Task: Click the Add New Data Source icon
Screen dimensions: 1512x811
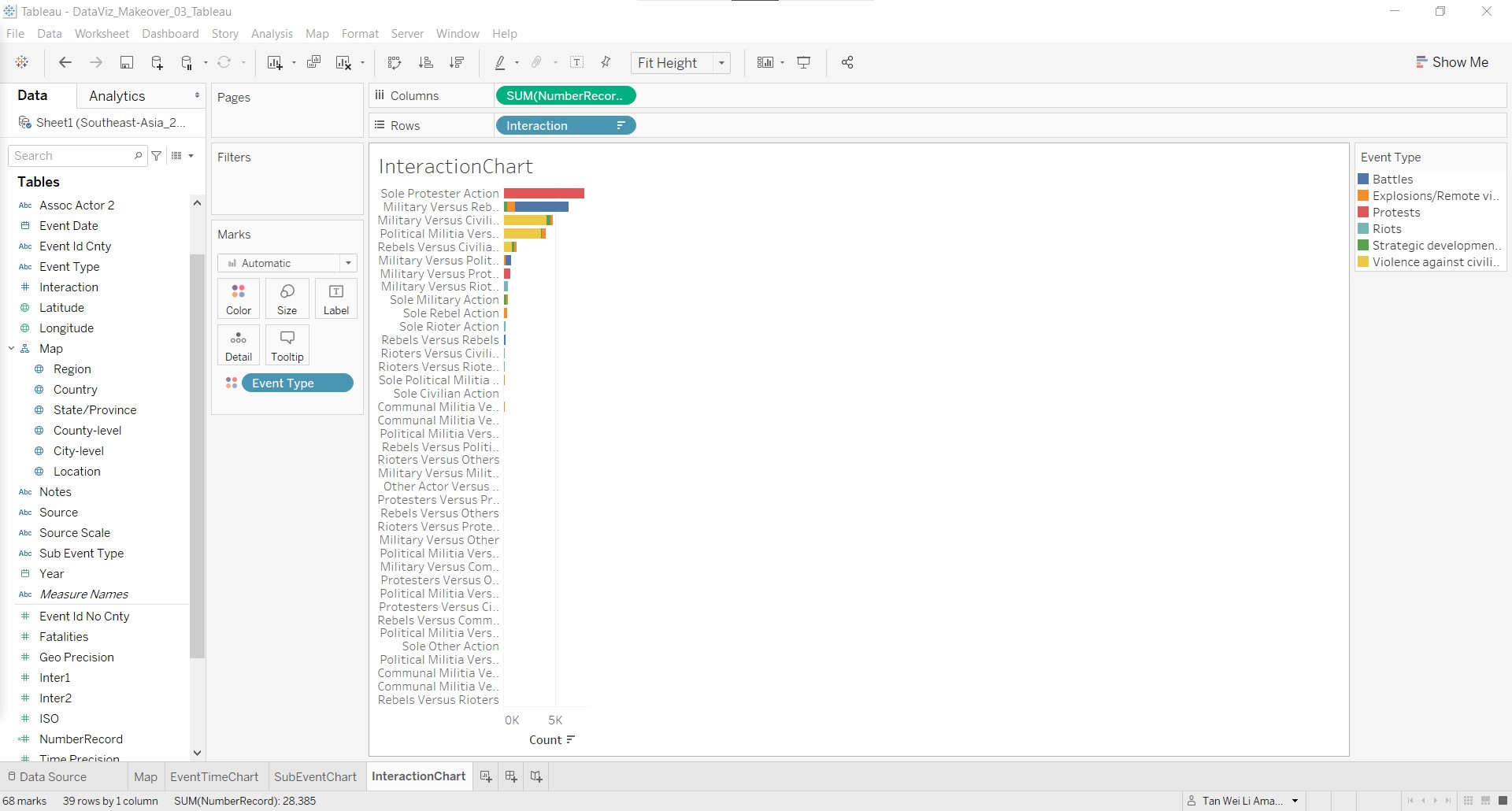Action: tap(157, 63)
